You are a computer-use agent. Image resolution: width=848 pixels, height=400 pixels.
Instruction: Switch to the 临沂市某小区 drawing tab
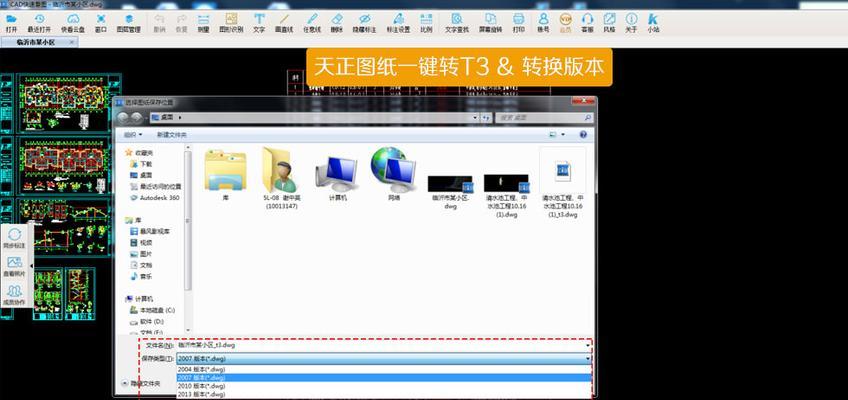[39, 42]
